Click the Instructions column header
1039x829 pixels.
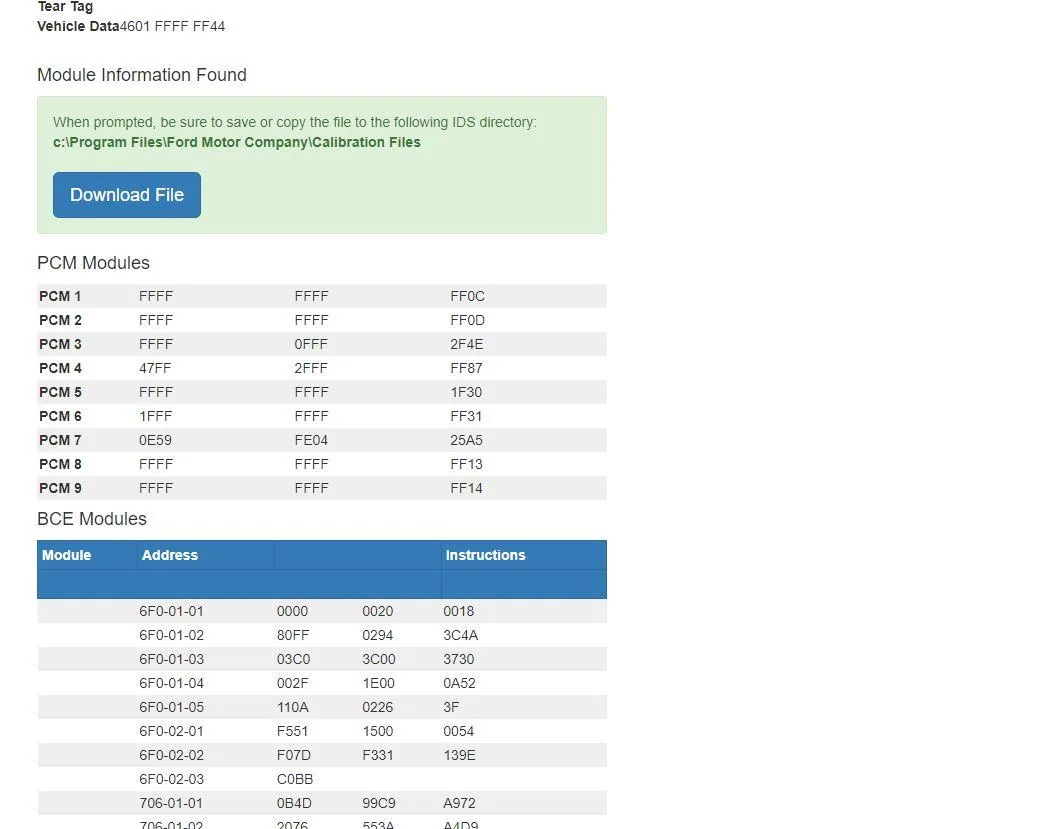pos(485,555)
